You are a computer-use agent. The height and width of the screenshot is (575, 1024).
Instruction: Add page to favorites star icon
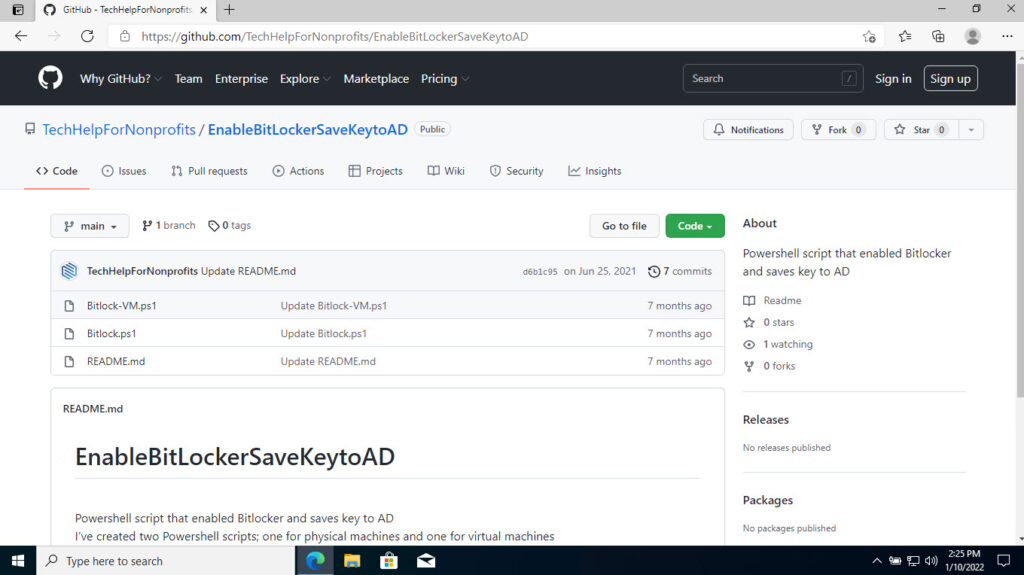(869, 37)
